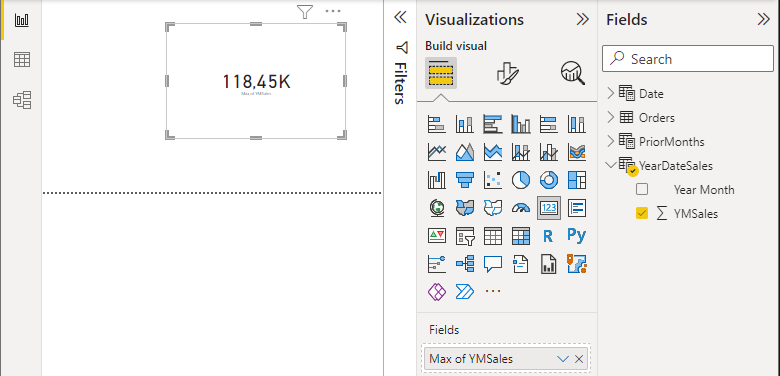
Task: Click the Fields search box
Action: [x=687, y=59]
